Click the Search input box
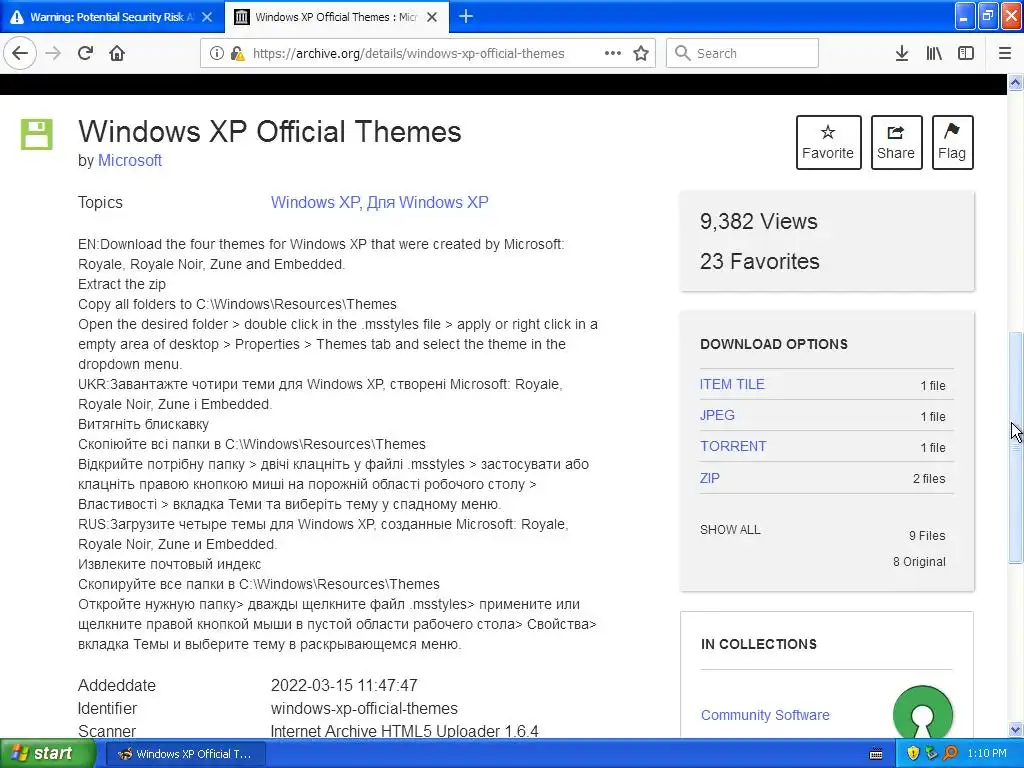The height and width of the screenshot is (768, 1024). [743, 53]
